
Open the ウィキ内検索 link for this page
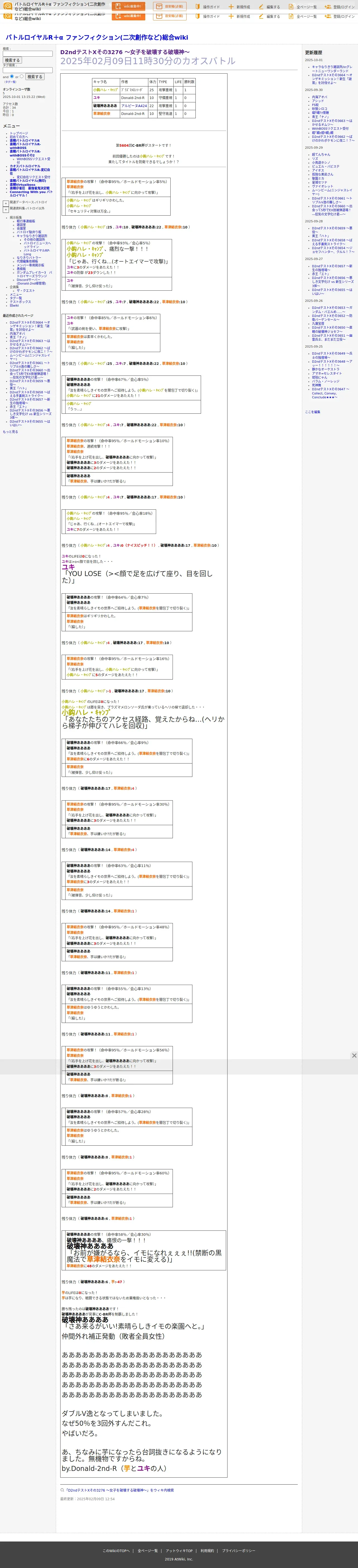[119, 1490]
